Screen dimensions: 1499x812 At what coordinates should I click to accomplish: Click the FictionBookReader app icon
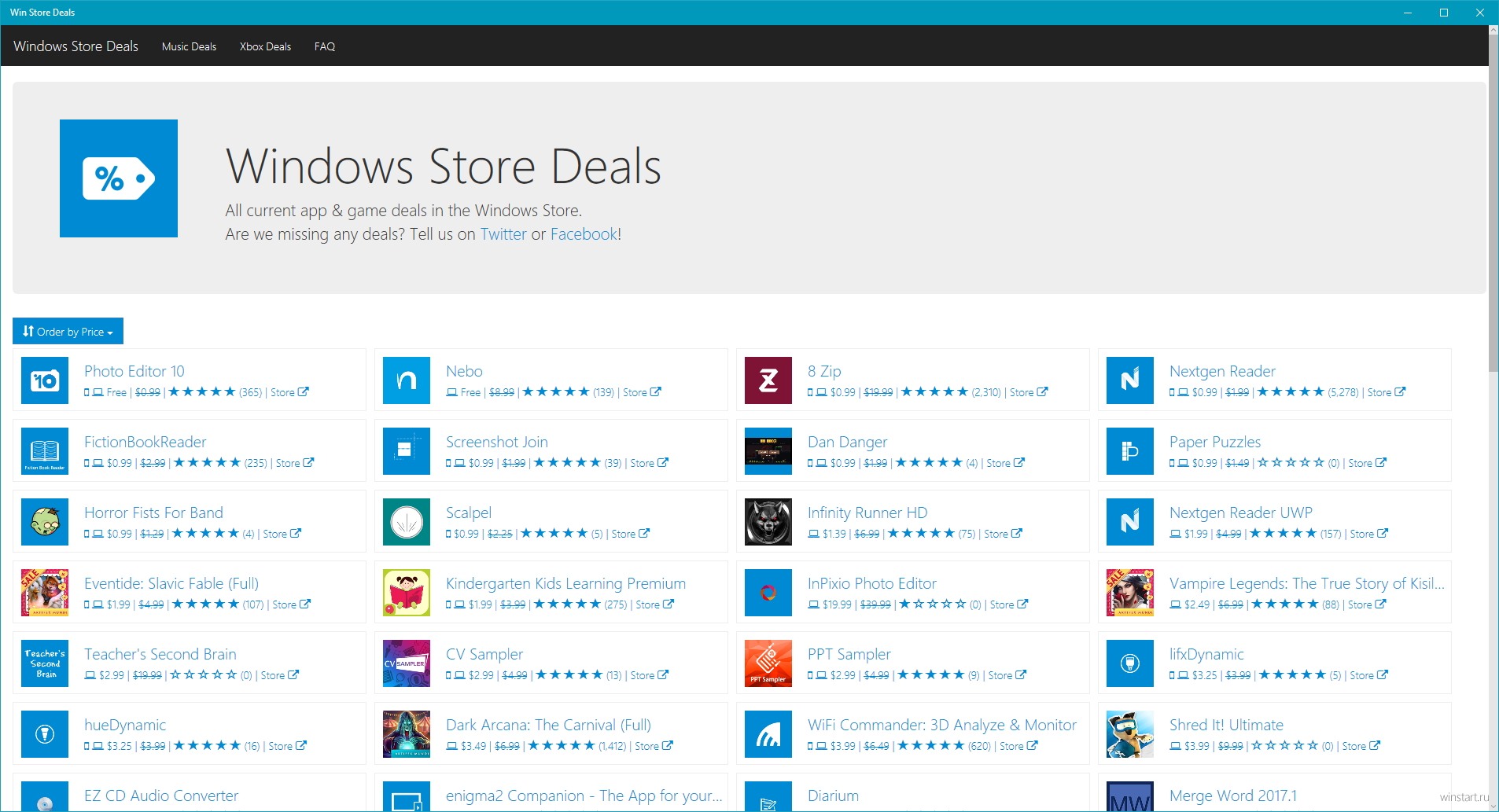tap(45, 451)
